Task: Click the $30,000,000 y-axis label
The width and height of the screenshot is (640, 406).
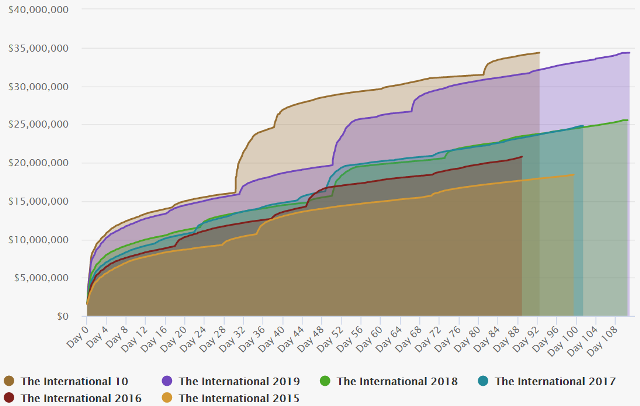Action: coord(38,86)
